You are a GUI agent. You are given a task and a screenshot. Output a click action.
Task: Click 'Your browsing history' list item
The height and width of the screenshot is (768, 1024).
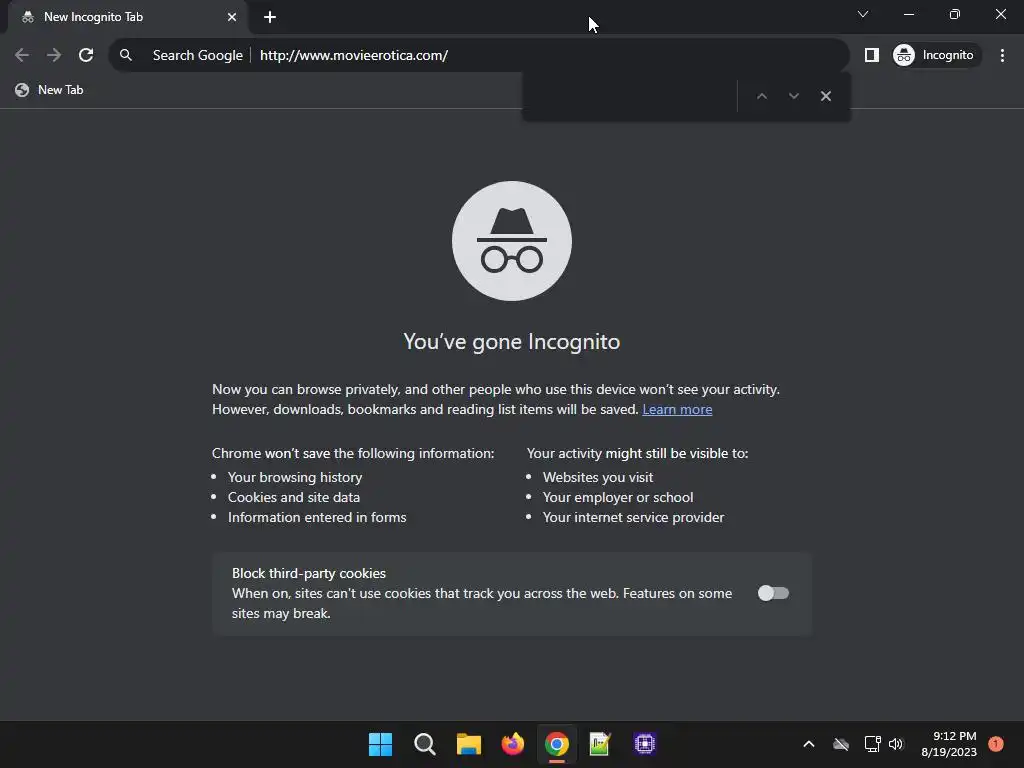tap(295, 477)
